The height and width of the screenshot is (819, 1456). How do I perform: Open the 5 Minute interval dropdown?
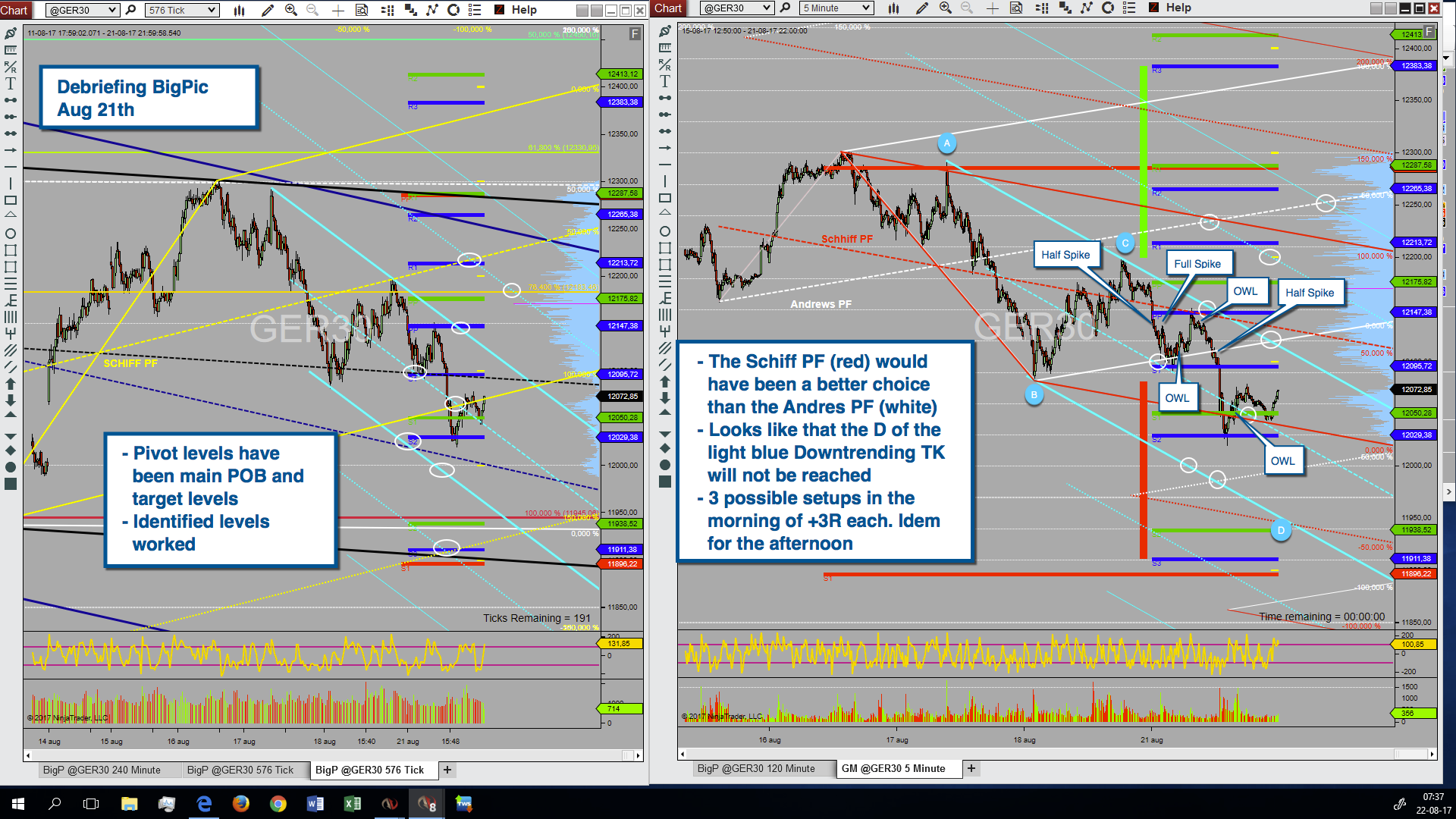pyautogui.click(x=836, y=8)
